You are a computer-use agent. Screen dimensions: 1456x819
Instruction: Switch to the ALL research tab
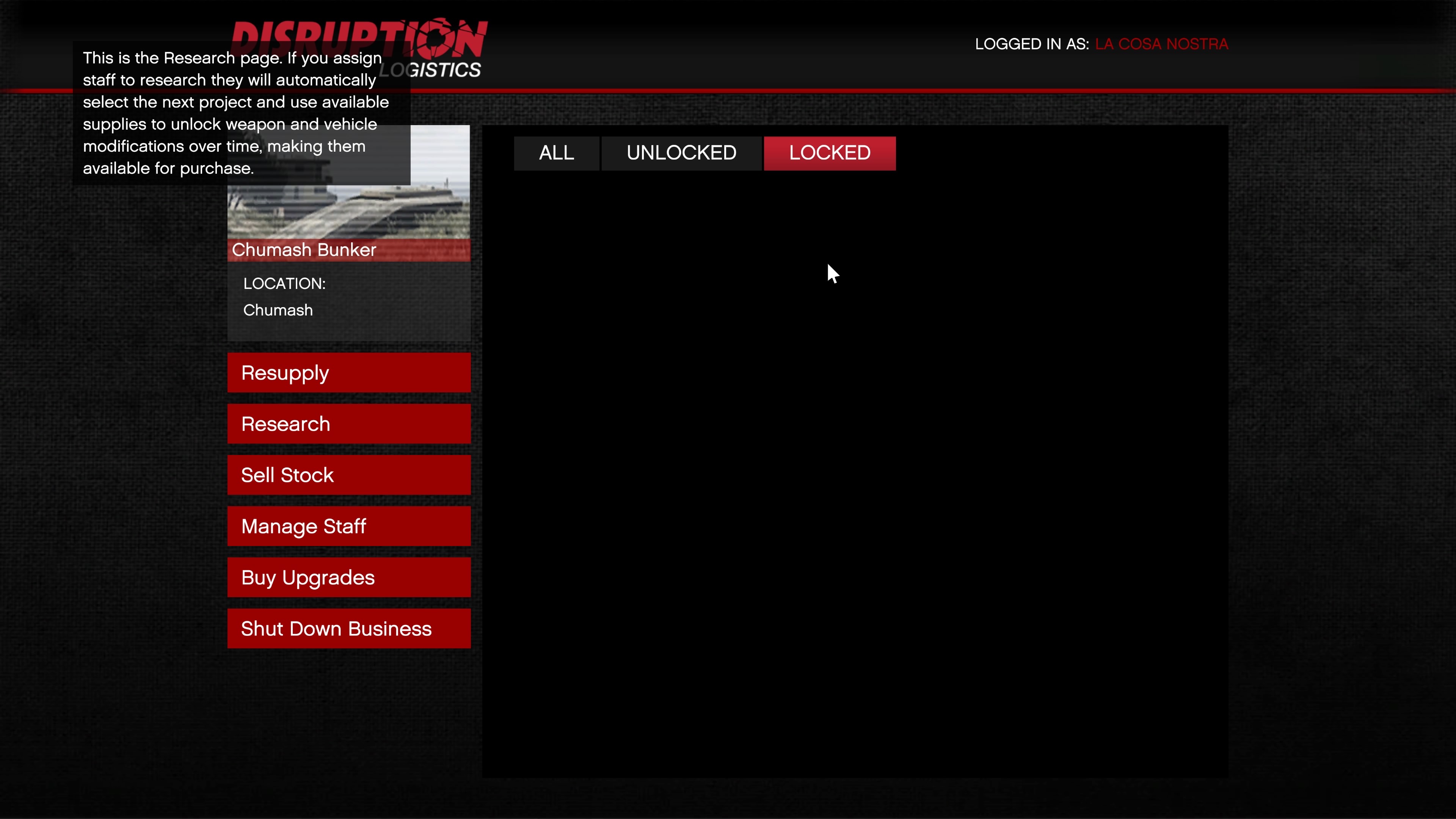pos(556,153)
